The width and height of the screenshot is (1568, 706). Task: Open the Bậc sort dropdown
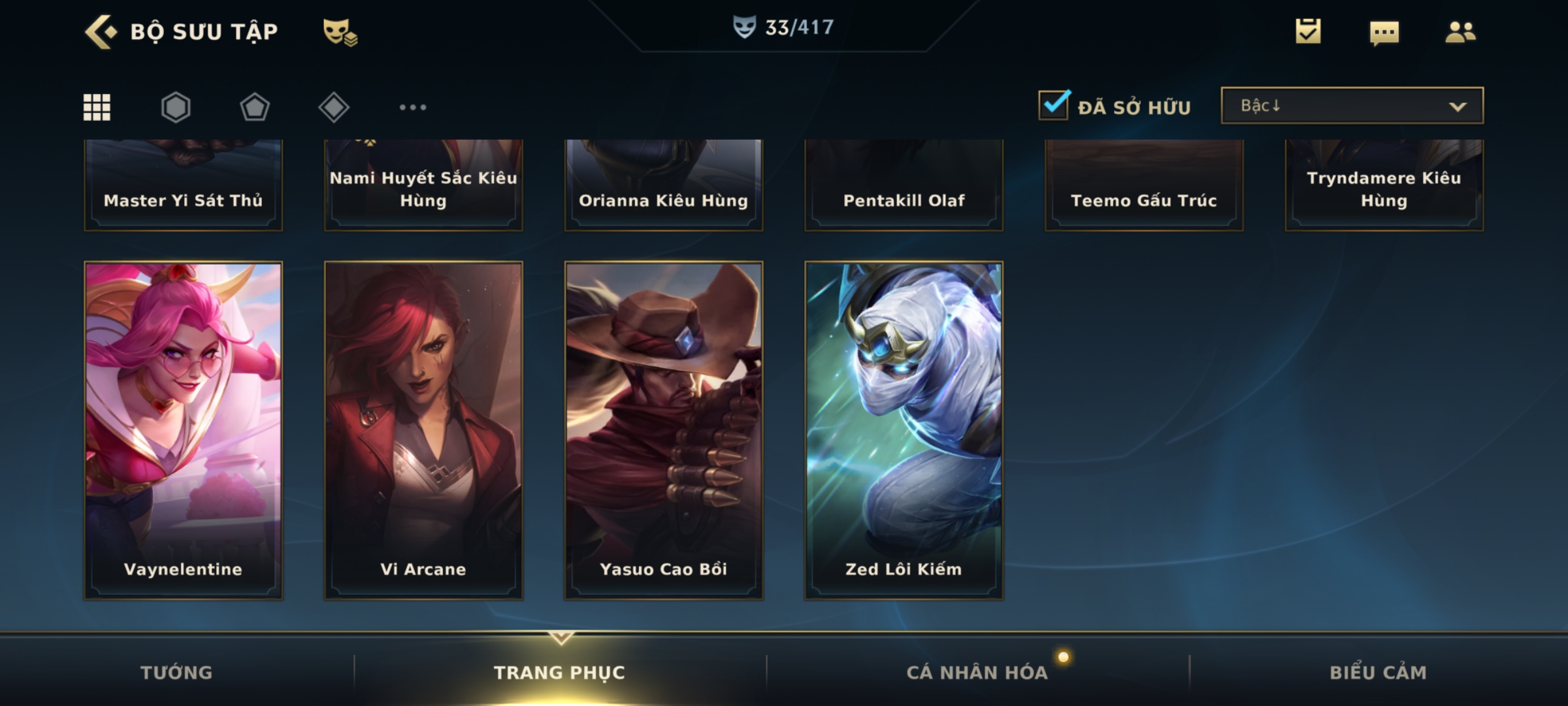(1352, 105)
